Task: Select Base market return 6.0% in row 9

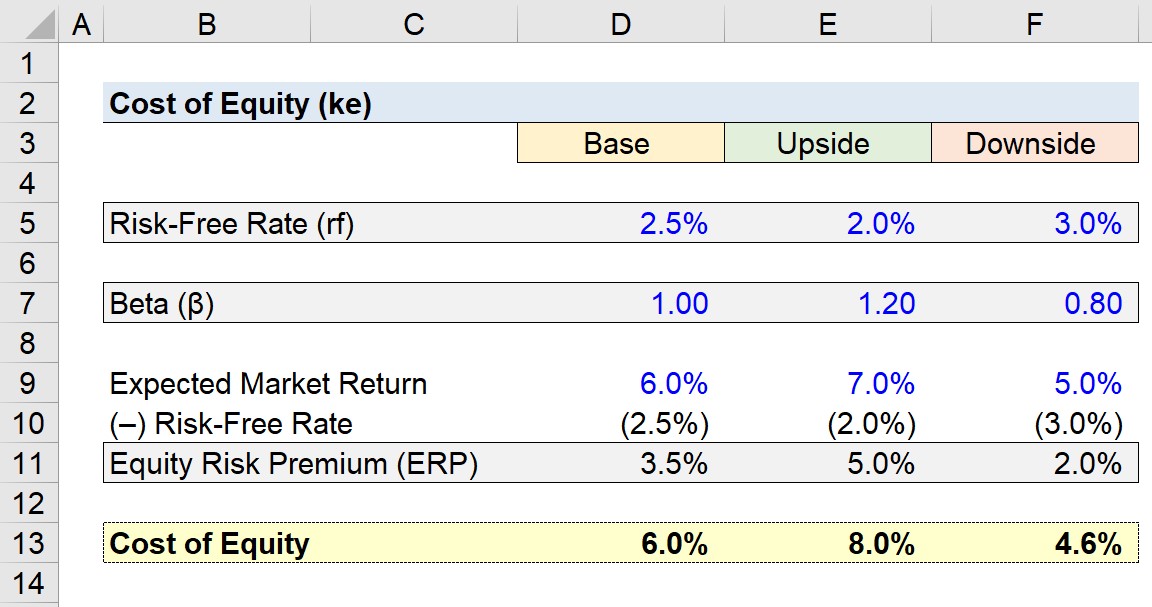Action: [x=621, y=383]
